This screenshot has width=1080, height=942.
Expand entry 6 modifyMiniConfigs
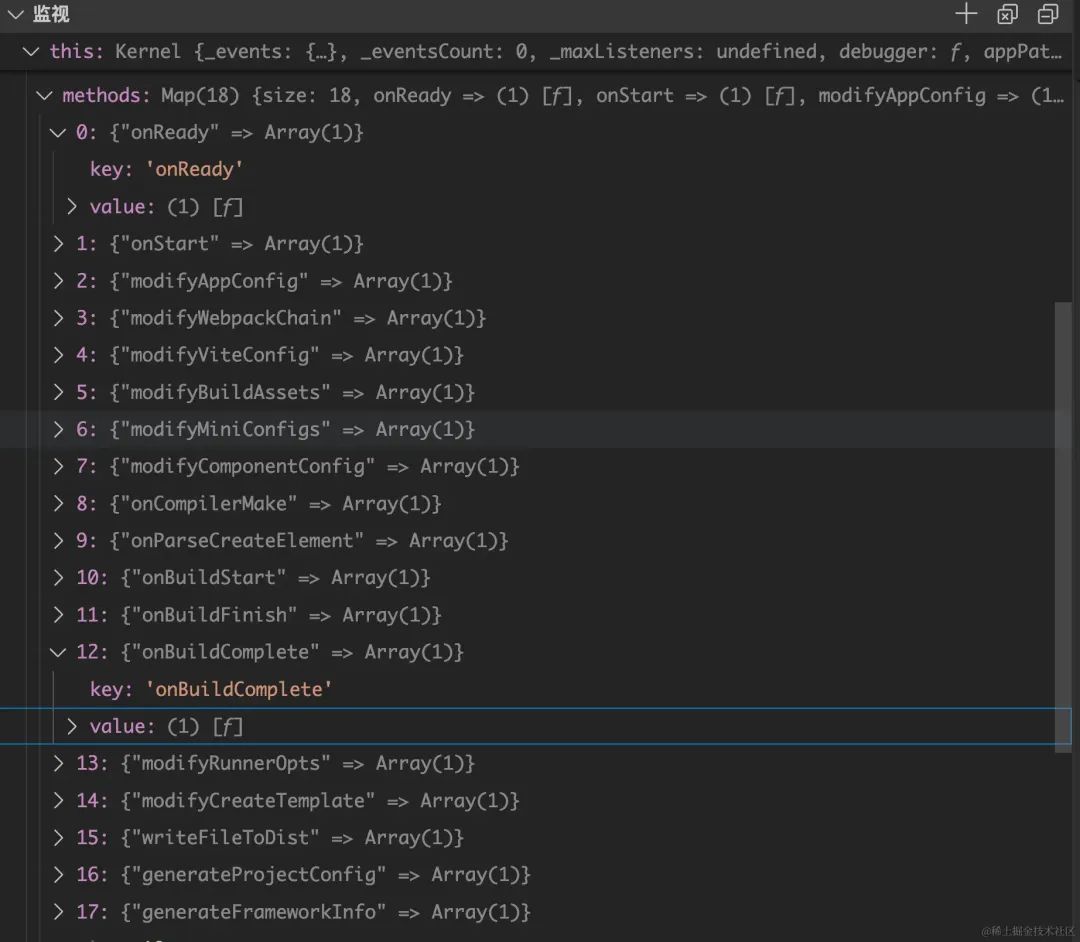point(58,429)
